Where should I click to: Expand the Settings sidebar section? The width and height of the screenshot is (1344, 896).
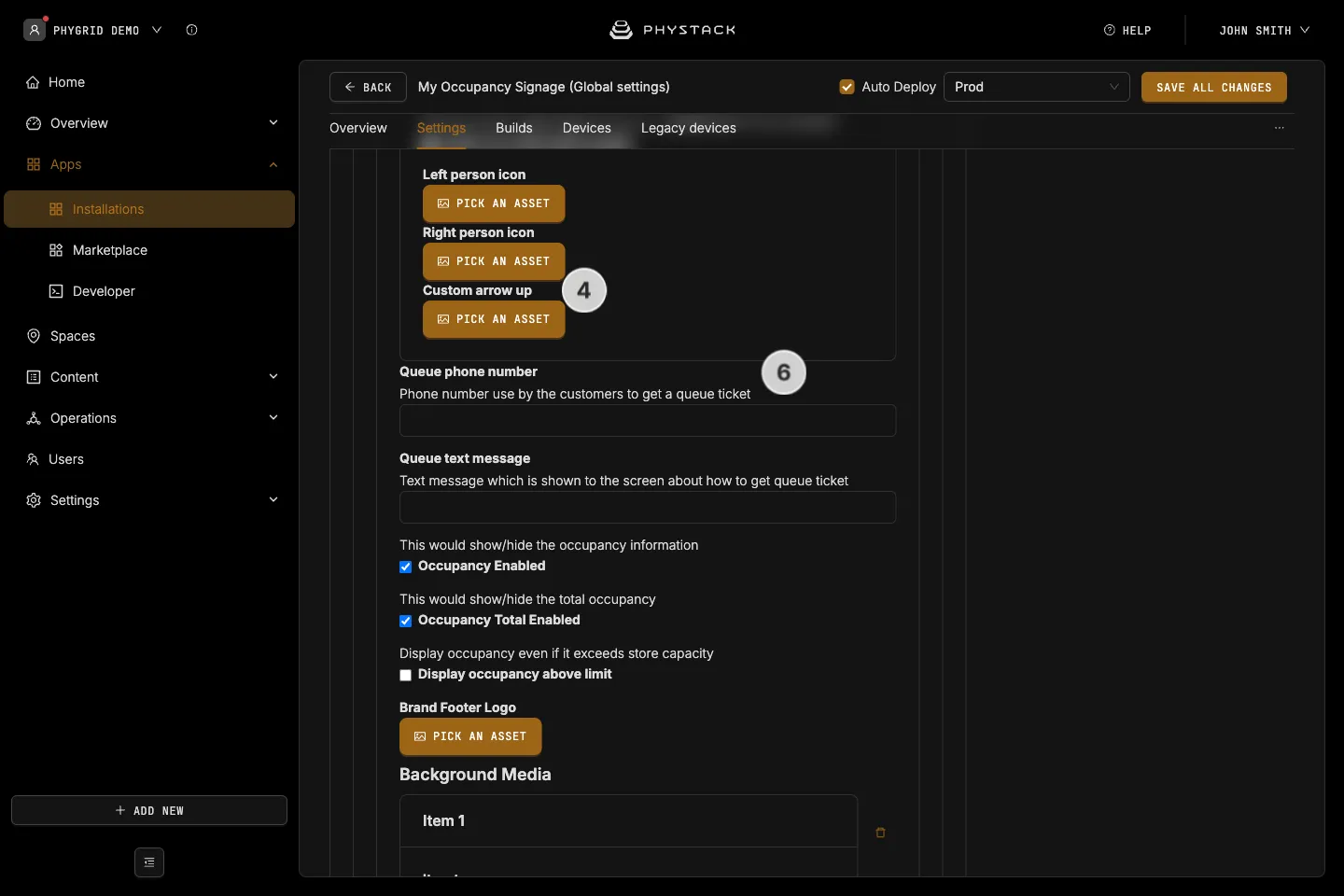pos(273,500)
